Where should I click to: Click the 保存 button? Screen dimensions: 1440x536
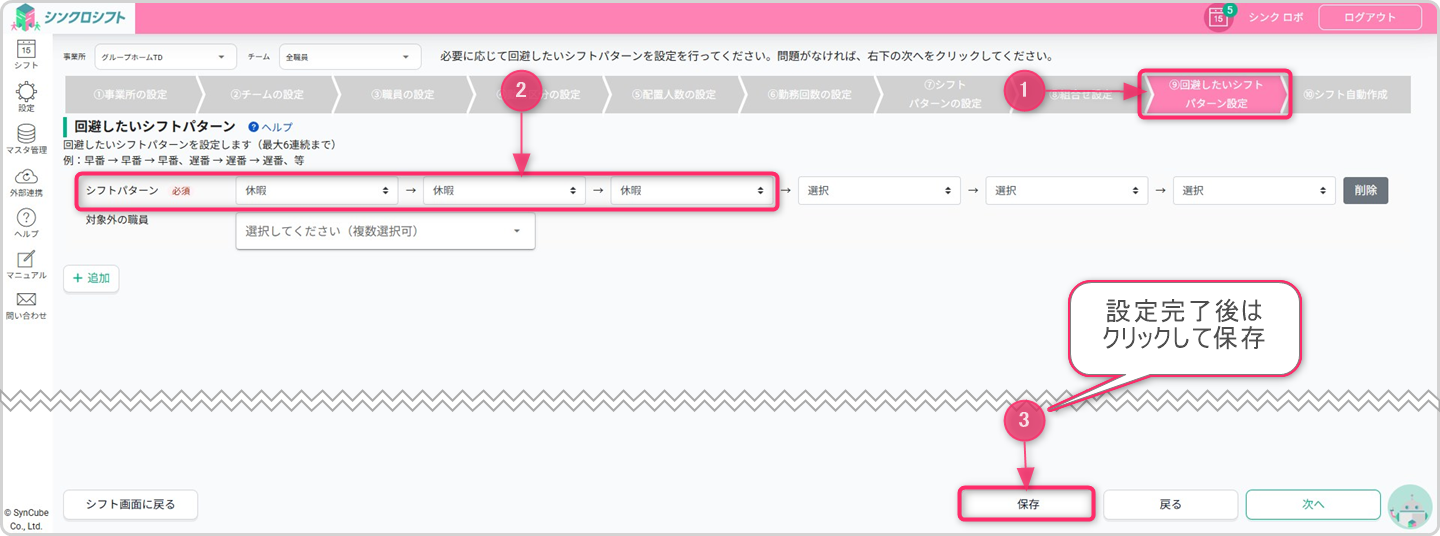click(x=1027, y=505)
